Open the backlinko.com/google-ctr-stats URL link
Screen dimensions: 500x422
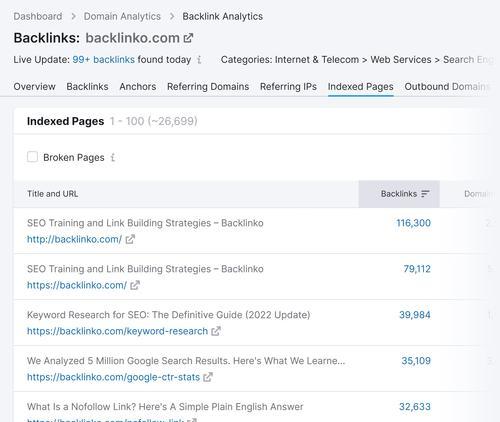pos(113,377)
